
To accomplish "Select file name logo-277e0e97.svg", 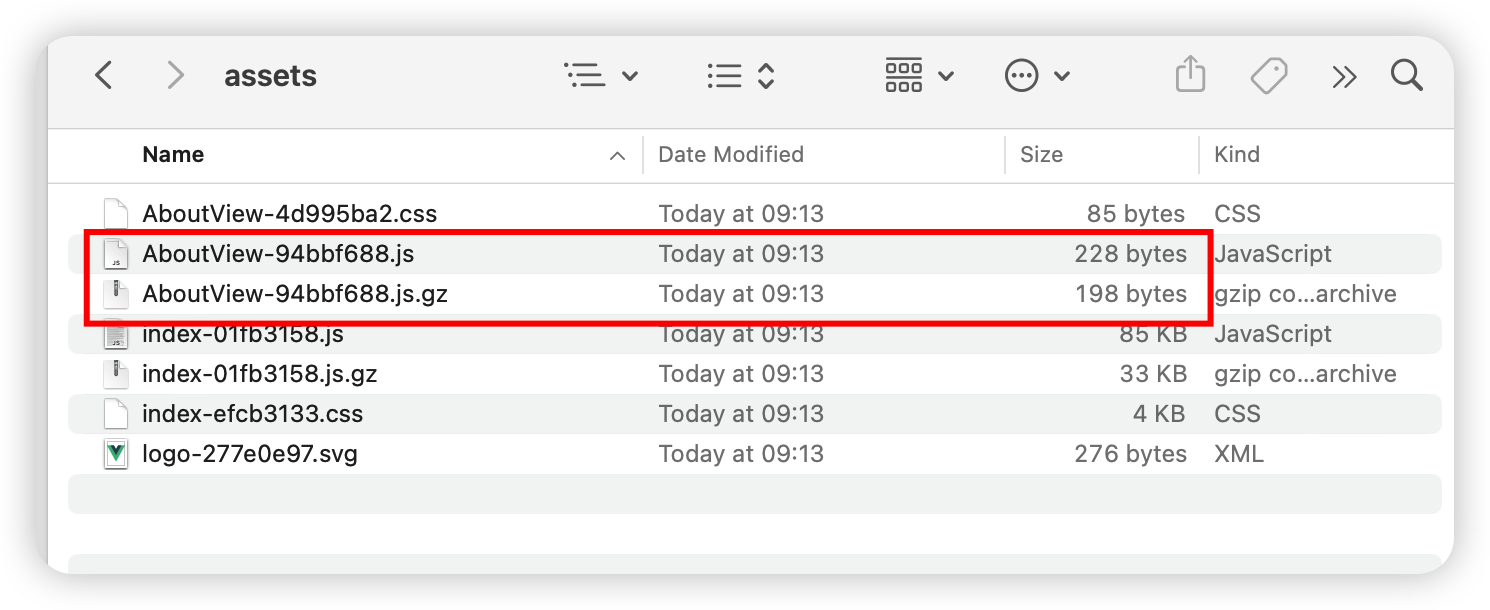I will coord(250,454).
